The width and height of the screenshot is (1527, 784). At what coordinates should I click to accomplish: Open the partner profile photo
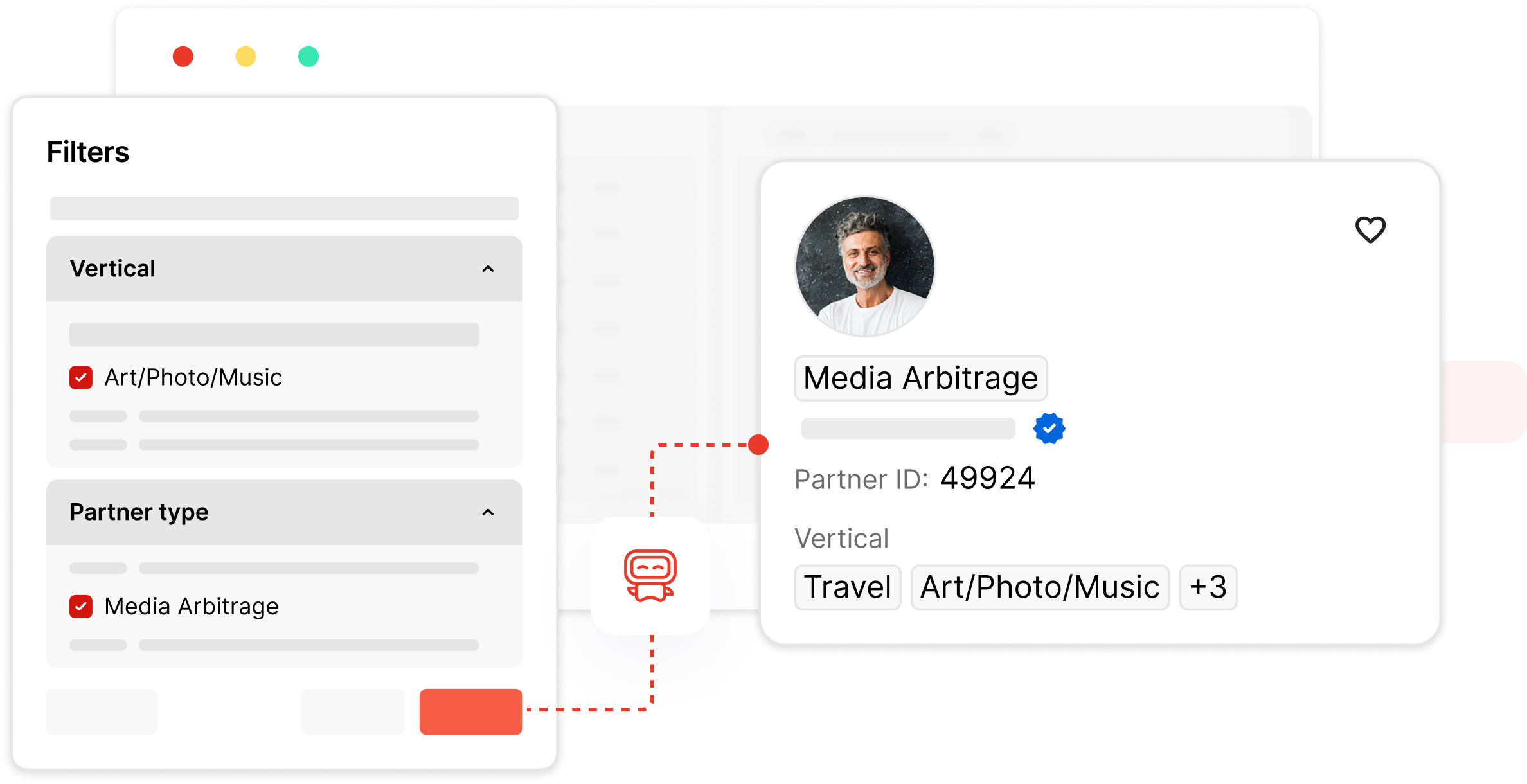point(865,266)
